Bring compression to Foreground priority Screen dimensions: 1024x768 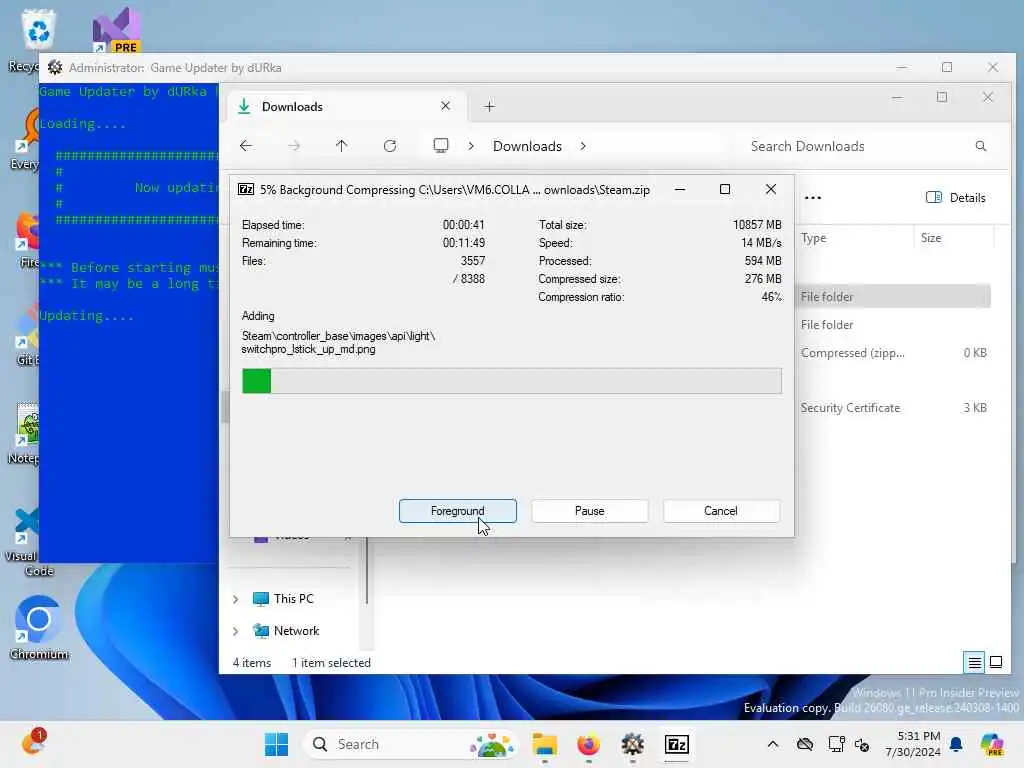coord(457,511)
